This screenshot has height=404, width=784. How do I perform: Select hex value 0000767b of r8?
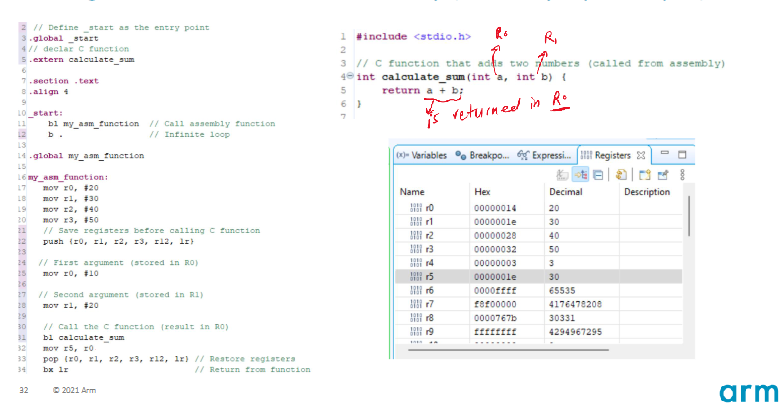tap(495, 318)
